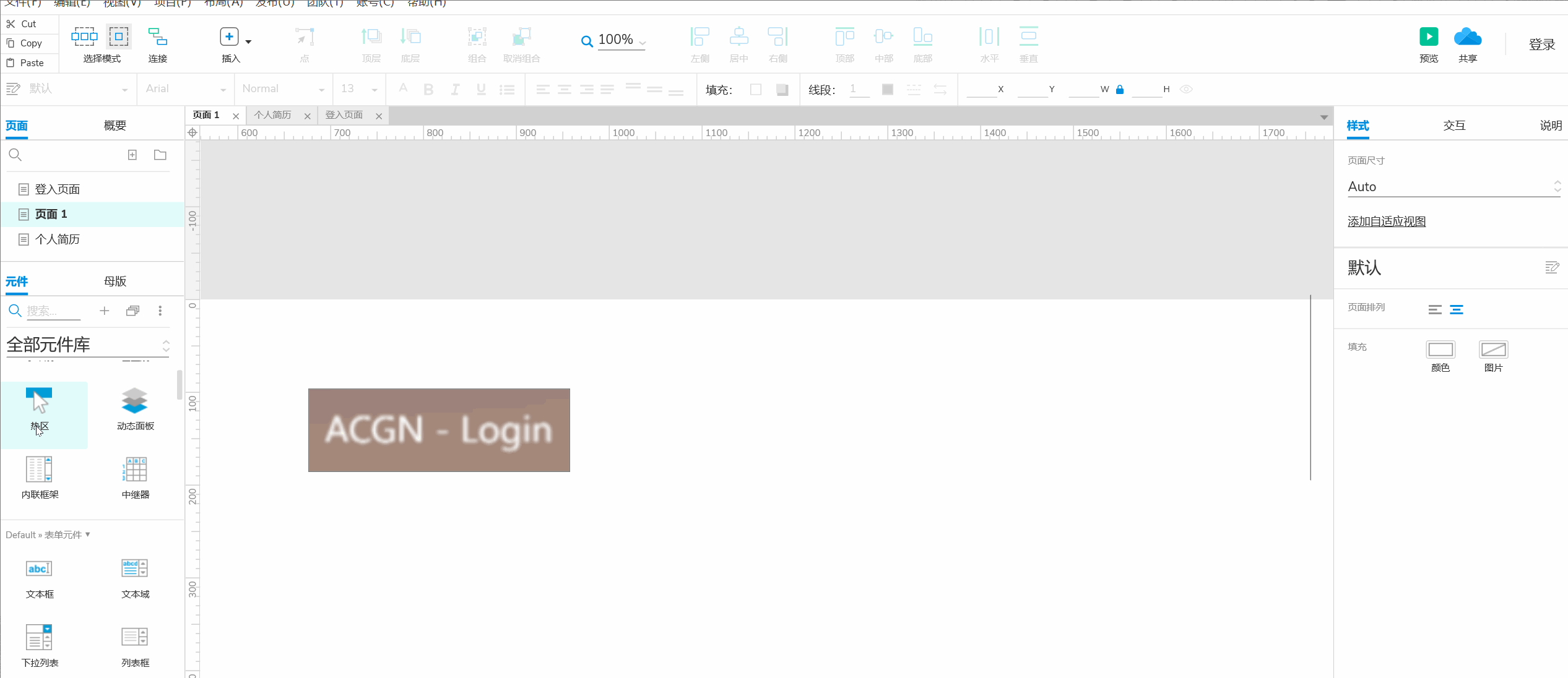Select left page alignment toggle
The image size is (1568, 678).
pyautogui.click(x=1435, y=310)
